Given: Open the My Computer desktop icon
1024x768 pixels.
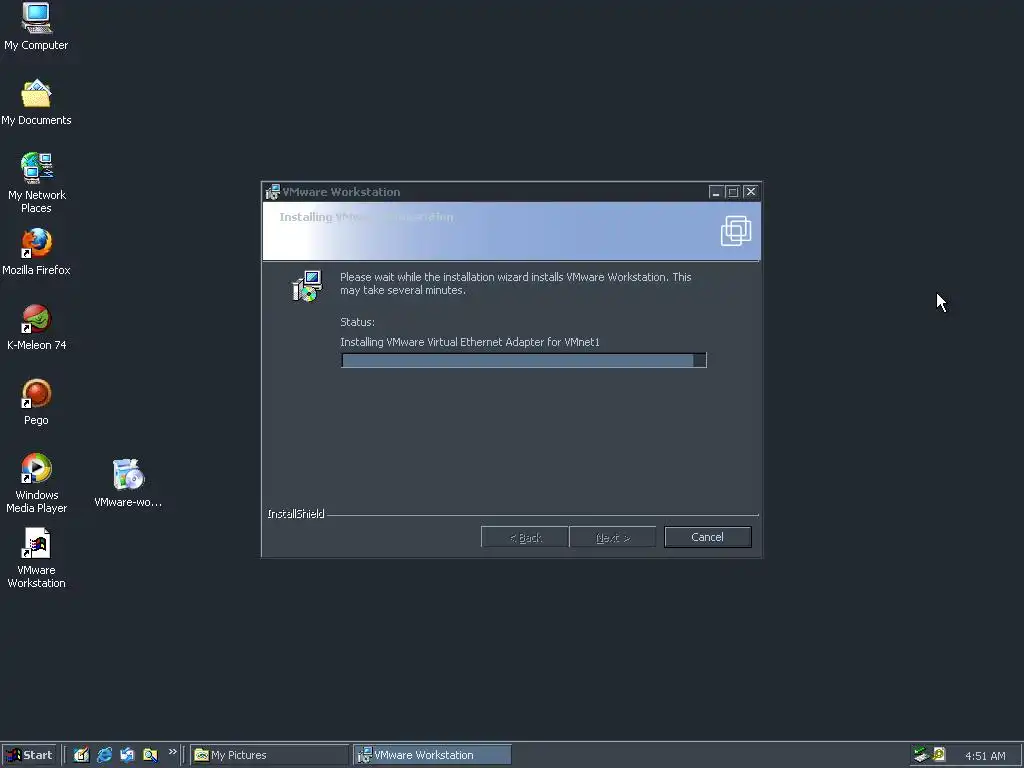Looking at the screenshot, I should click(x=36, y=26).
